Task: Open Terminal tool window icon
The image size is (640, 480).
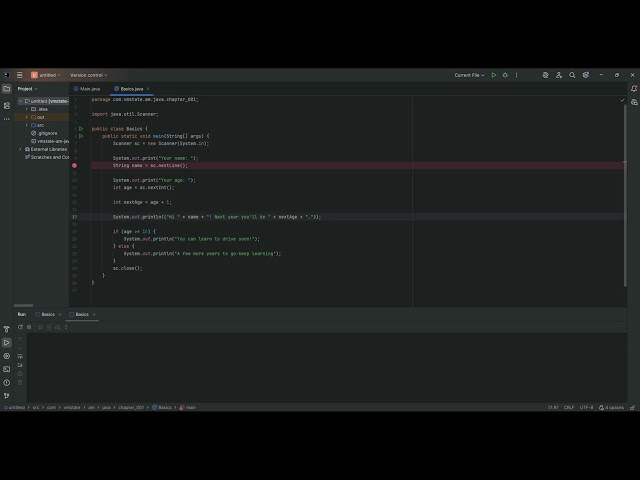Action: (7, 369)
